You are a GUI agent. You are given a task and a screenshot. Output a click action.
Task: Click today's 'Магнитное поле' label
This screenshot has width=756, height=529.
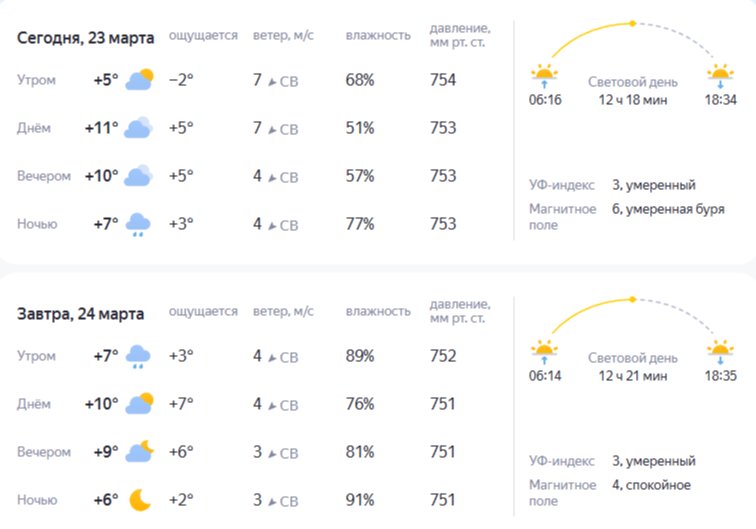tap(562, 217)
